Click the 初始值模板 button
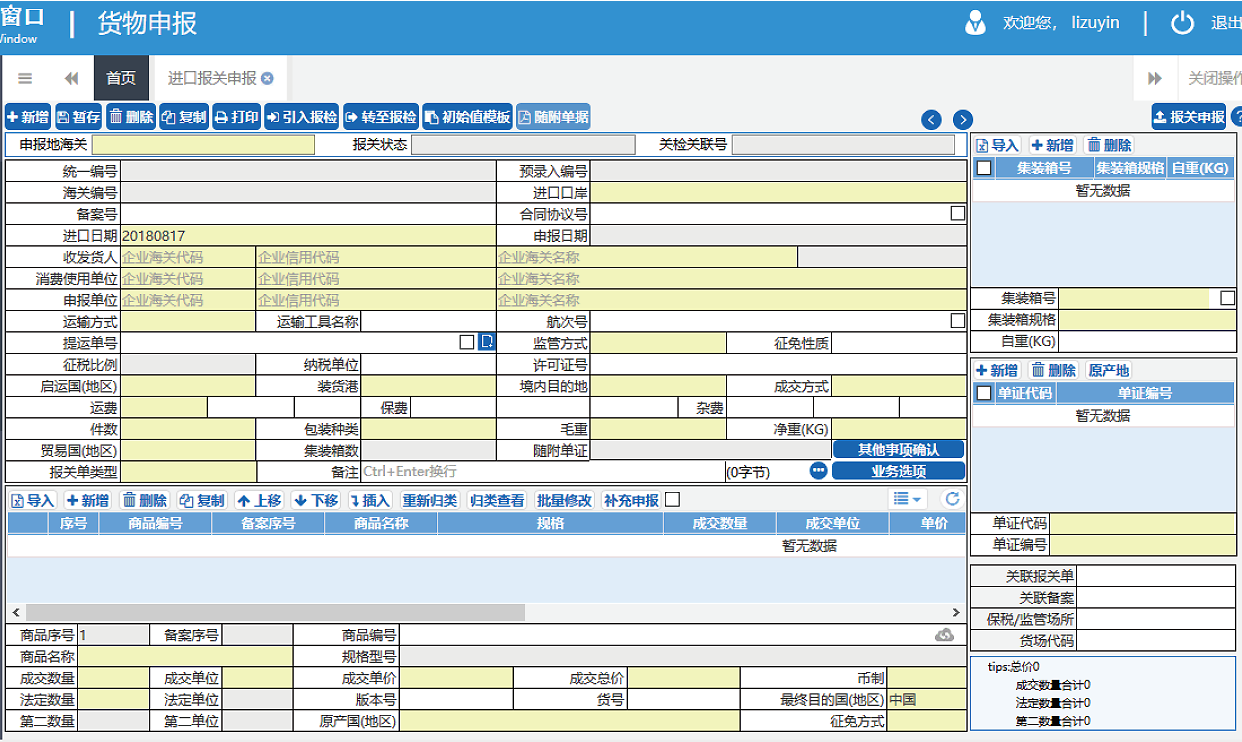 468,117
